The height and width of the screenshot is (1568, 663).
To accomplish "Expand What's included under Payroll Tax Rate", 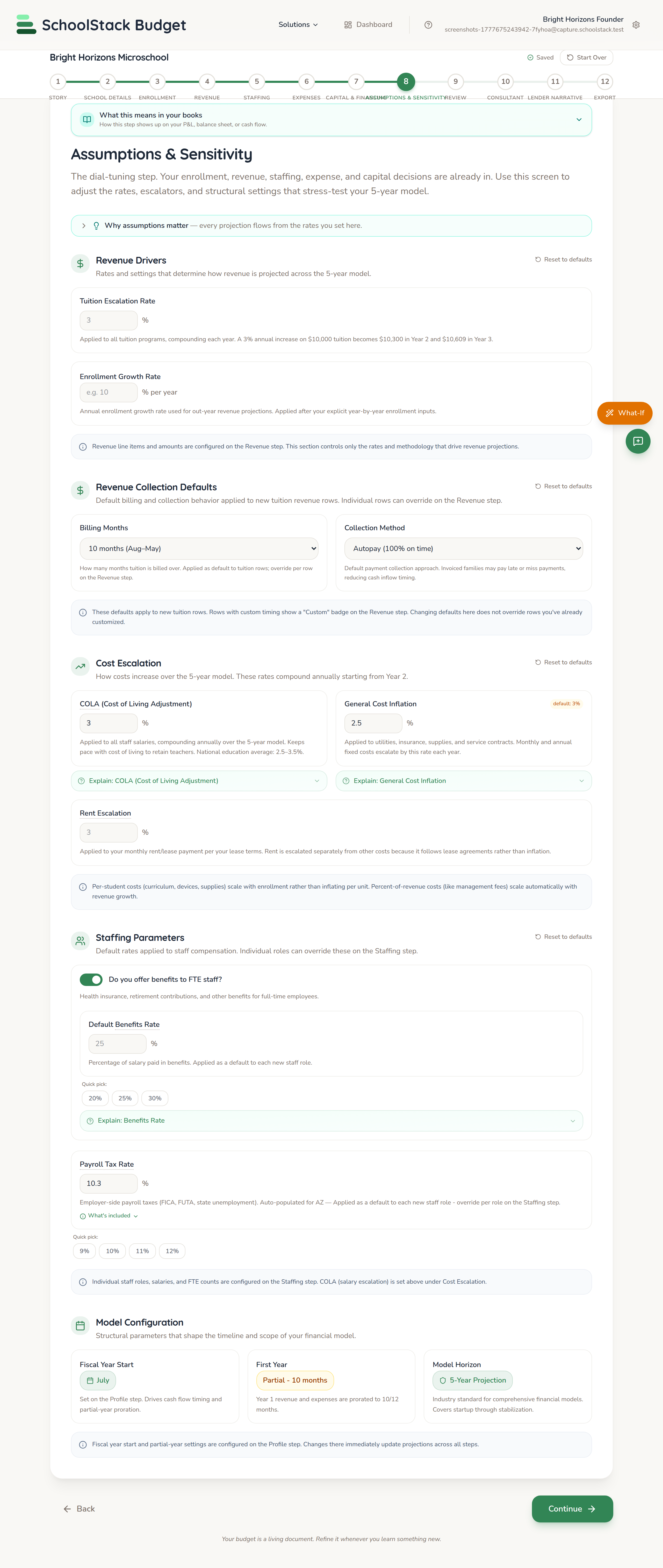I will [x=109, y=1216].
